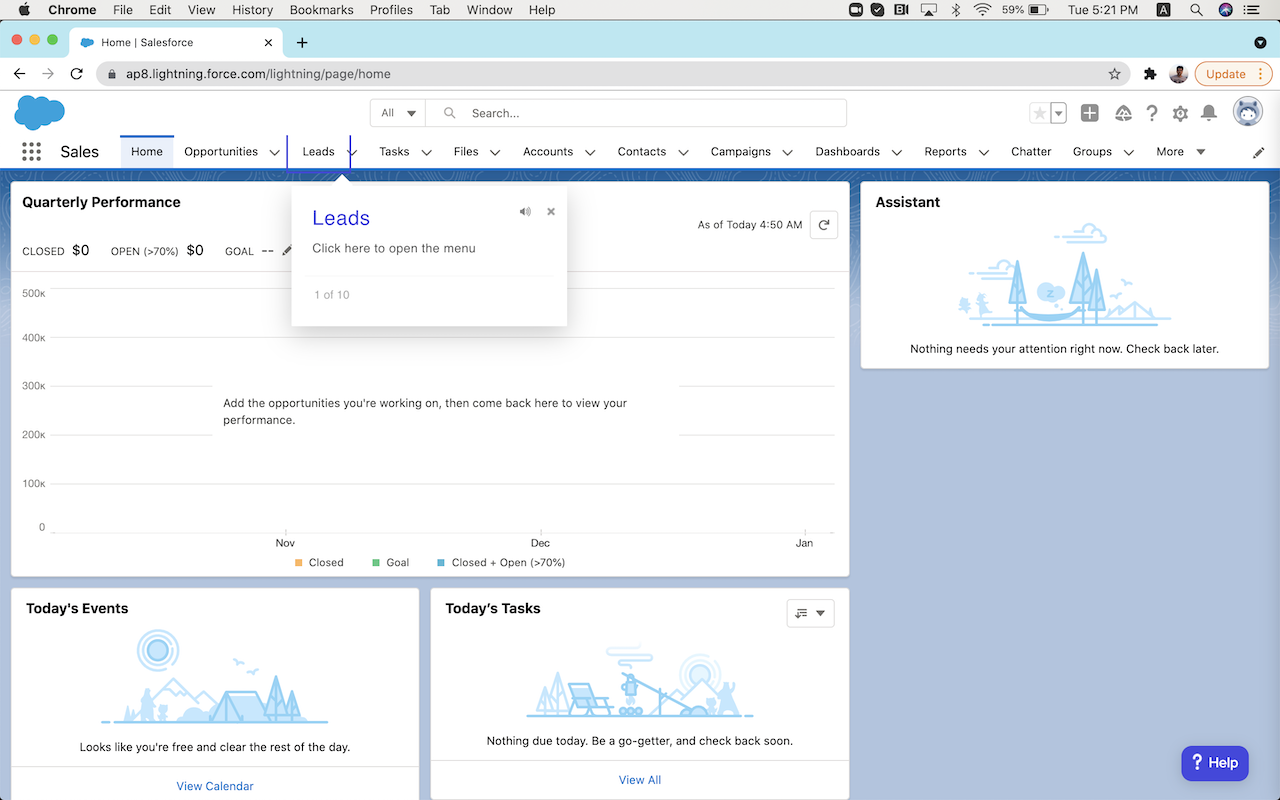
Task: Expand the Contacts tab chevron
Action: coord(684,153)
